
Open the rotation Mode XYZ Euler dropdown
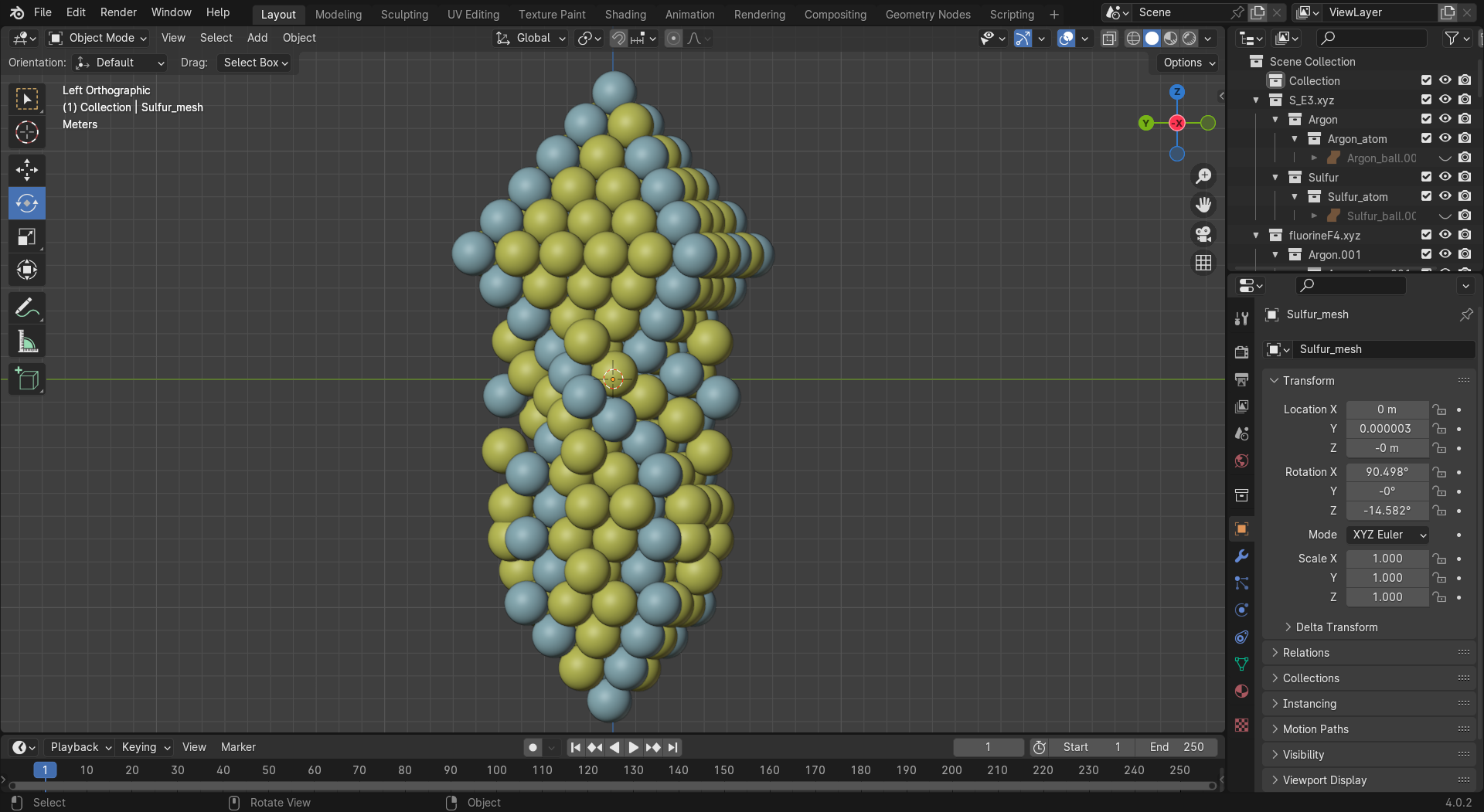click(x=1387, y=535)
